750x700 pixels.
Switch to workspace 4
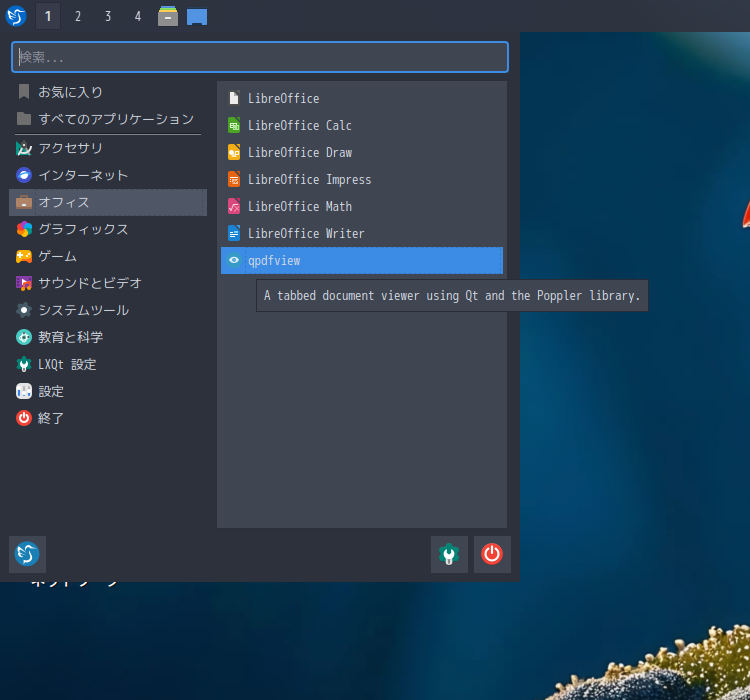point(138,16)
